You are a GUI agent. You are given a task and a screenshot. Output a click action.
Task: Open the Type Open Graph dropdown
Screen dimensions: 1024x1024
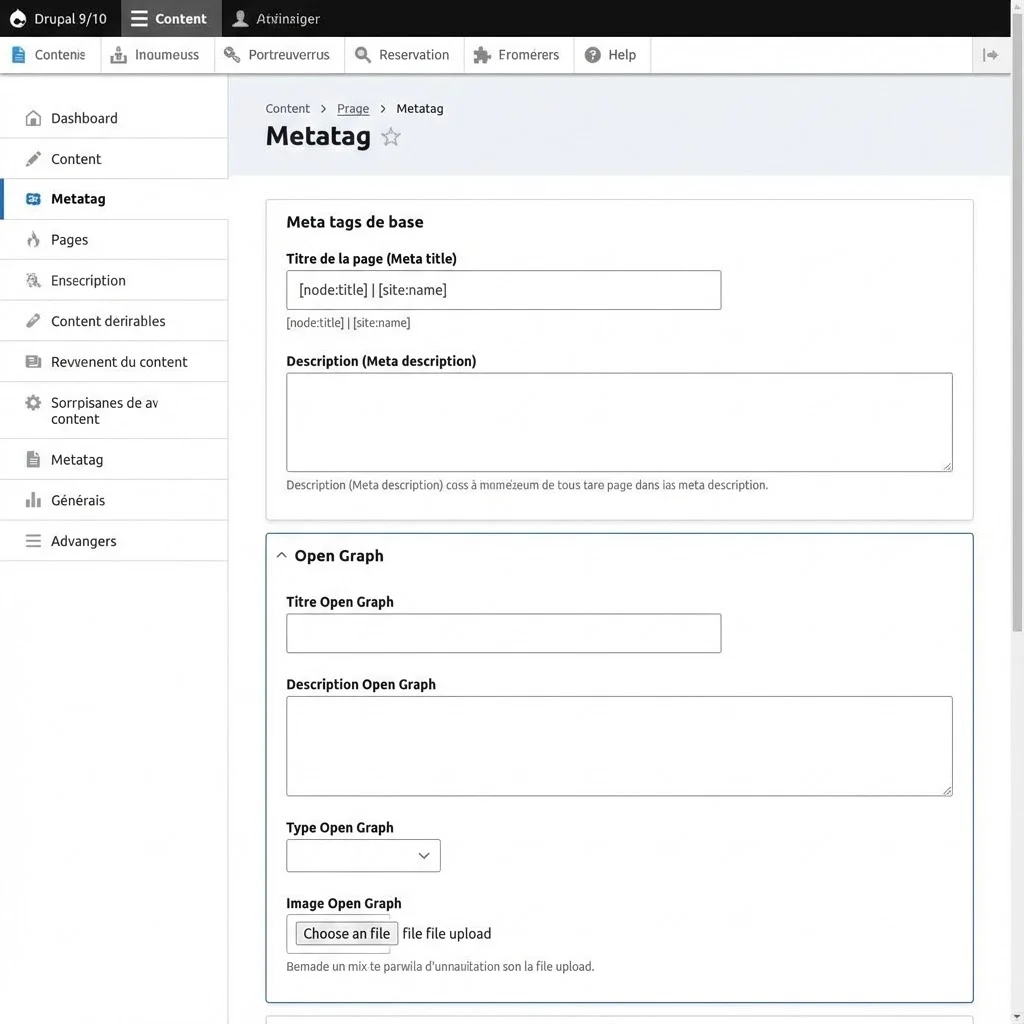[x=363, y=856]
